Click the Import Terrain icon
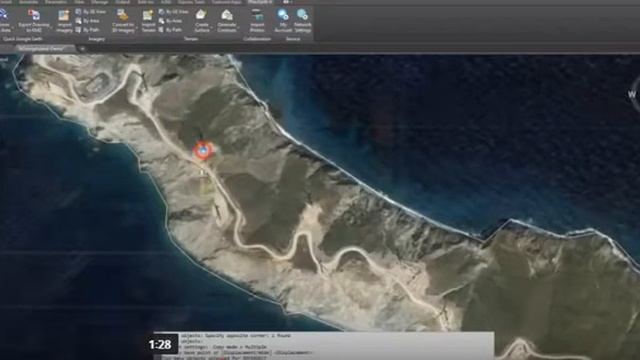The width and height of the screenshot is (640, 360). (x=148, y=16)
